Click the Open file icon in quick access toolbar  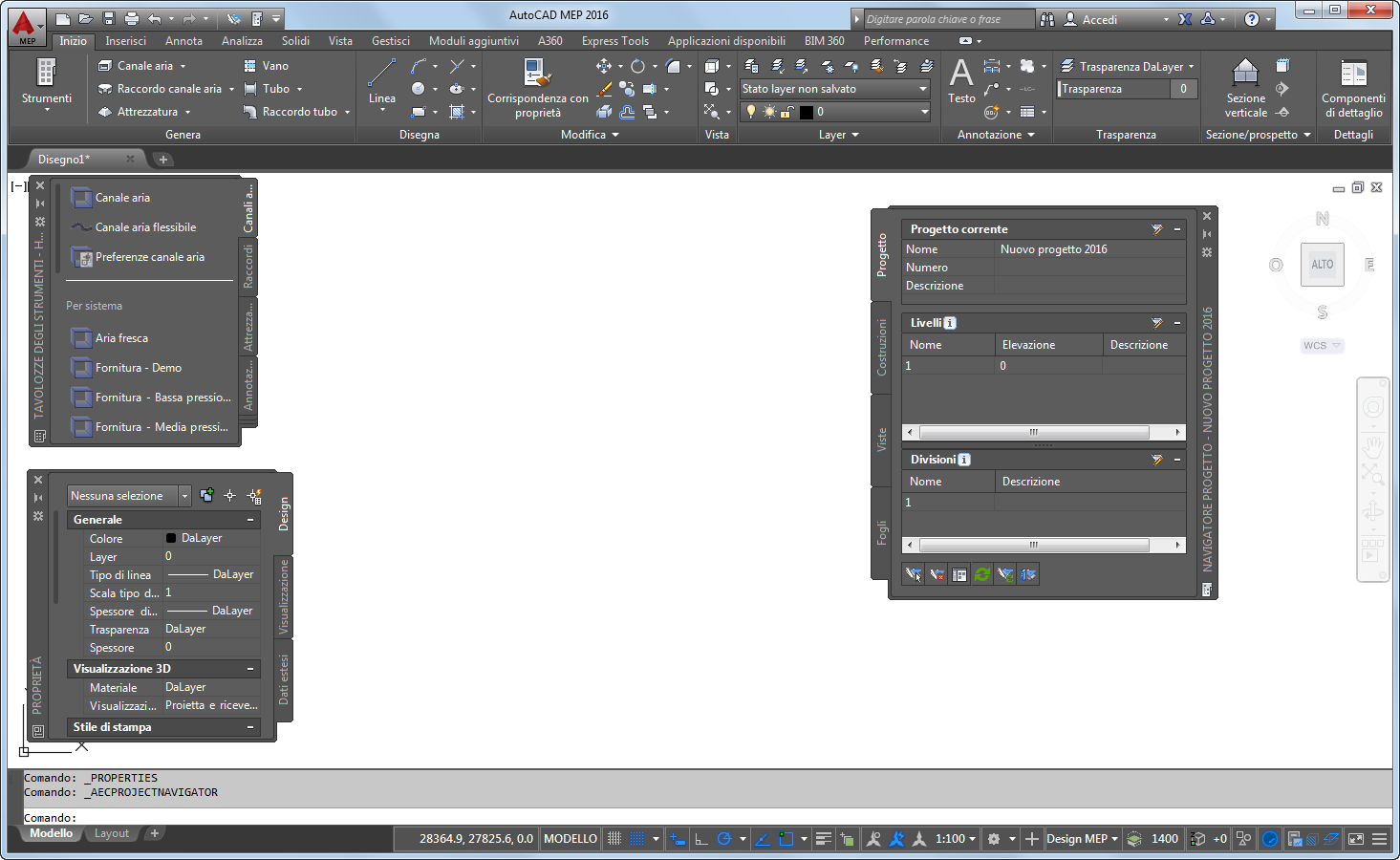[x=86, y=19]
